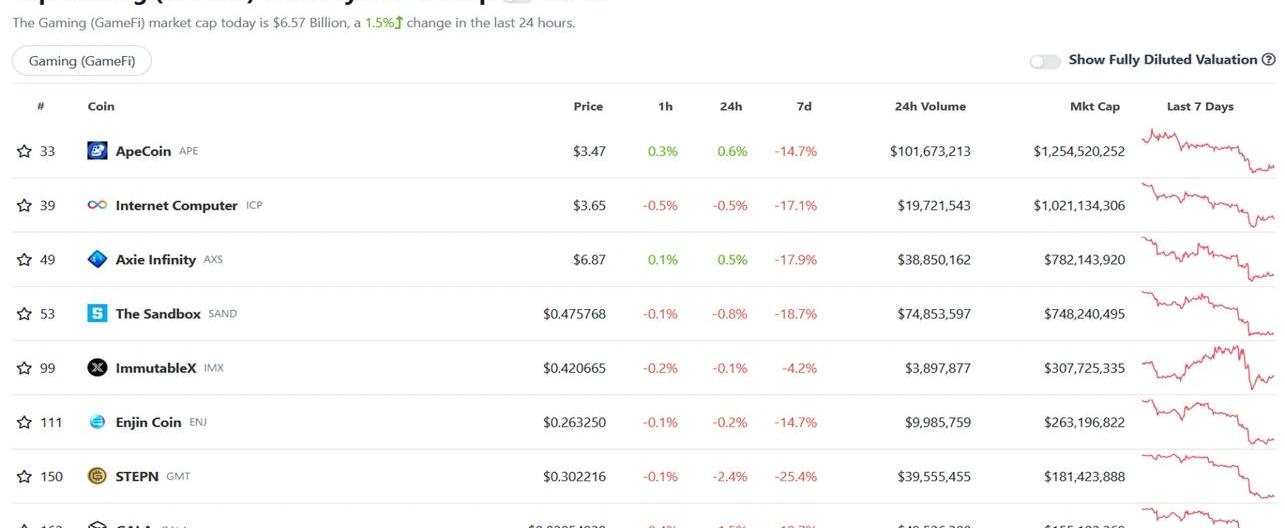Click the Fully Diluted Valuation help icon
1285x528 pixels.
point(1268,60)
